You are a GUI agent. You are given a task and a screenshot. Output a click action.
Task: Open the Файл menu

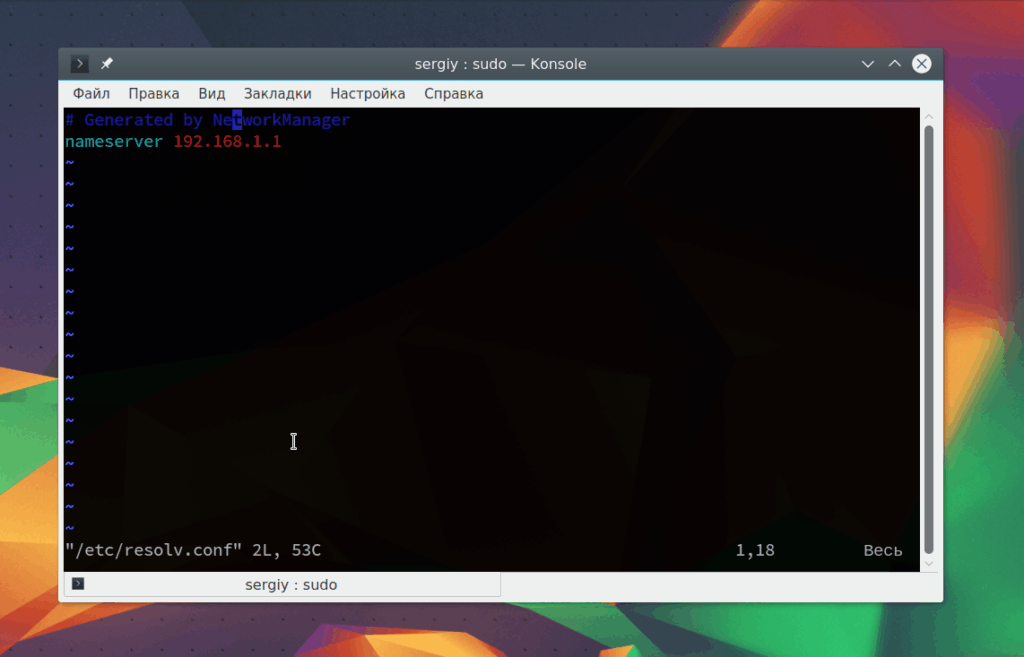(x=91, y=93)
